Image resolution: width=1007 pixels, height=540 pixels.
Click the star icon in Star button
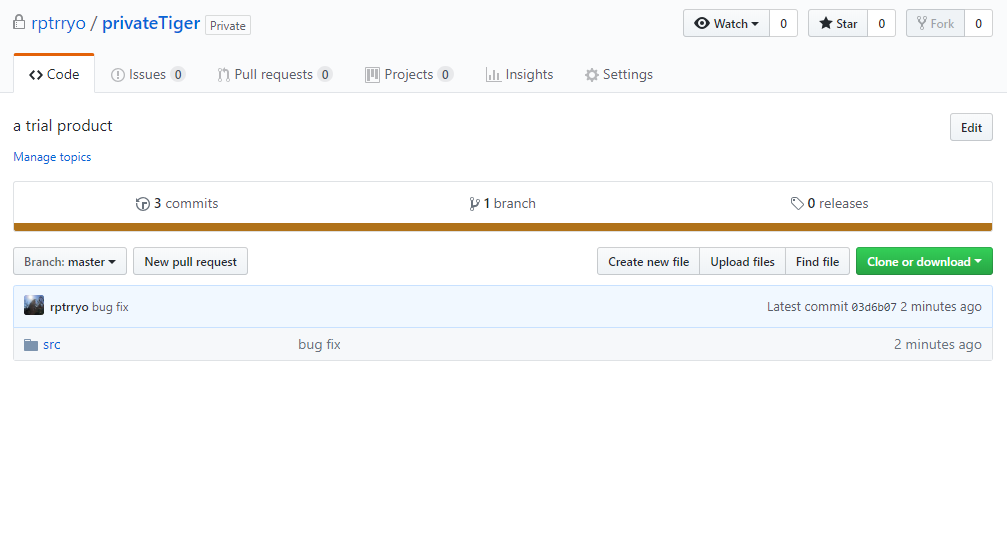[x=826, y=24]
